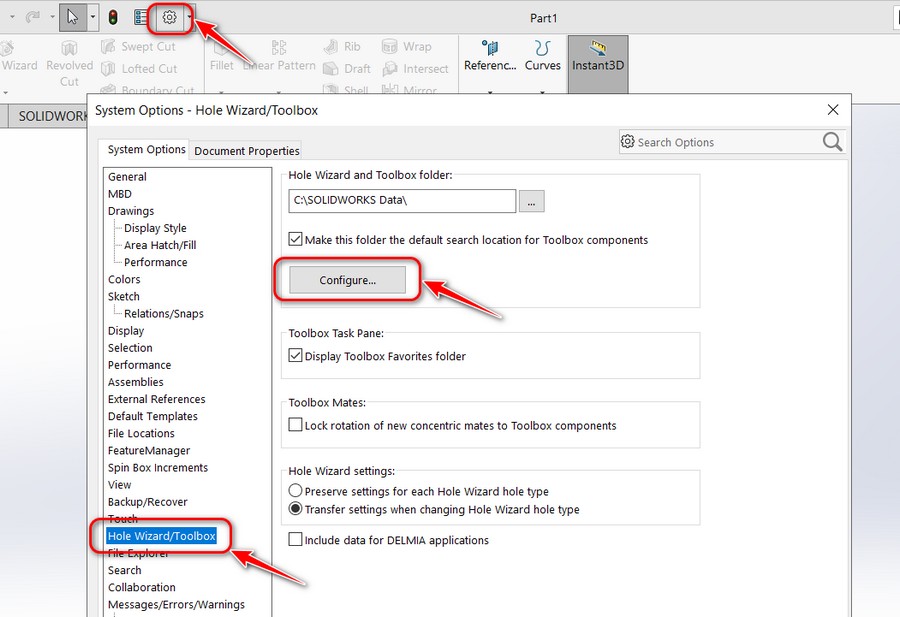Toggle default search location for Toolbox checkbox
Image resolution: width=900 pixels, height=617 pixels.
tap(295, 239)
